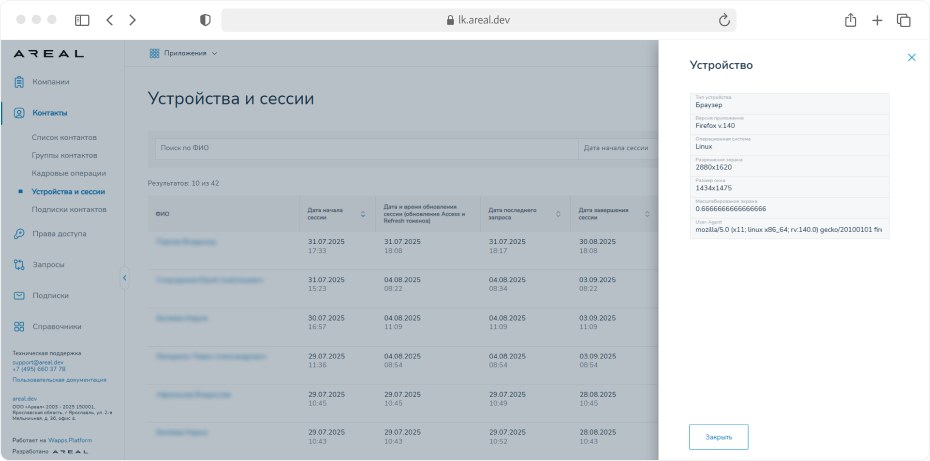Open Группы контактов
This screenshot has width=930, height=461.
point(65,155)
